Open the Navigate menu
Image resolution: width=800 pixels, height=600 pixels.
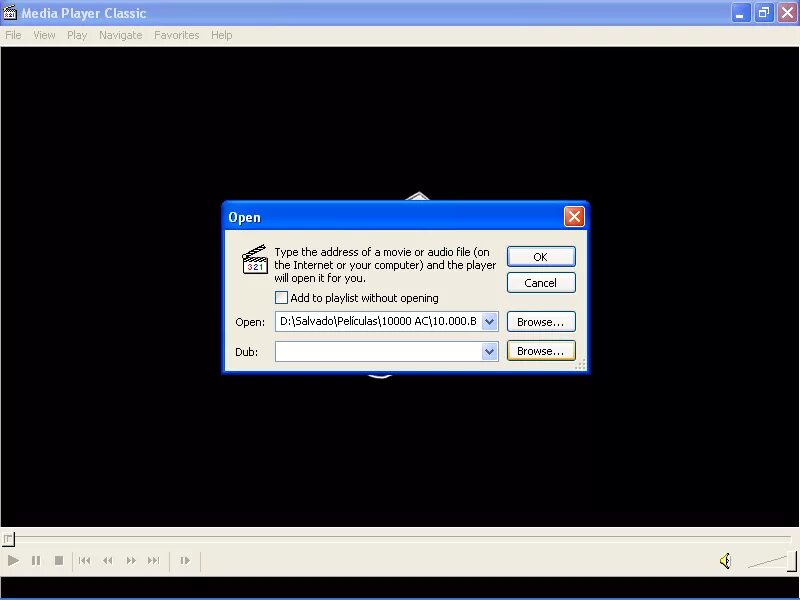click(120, 35)
